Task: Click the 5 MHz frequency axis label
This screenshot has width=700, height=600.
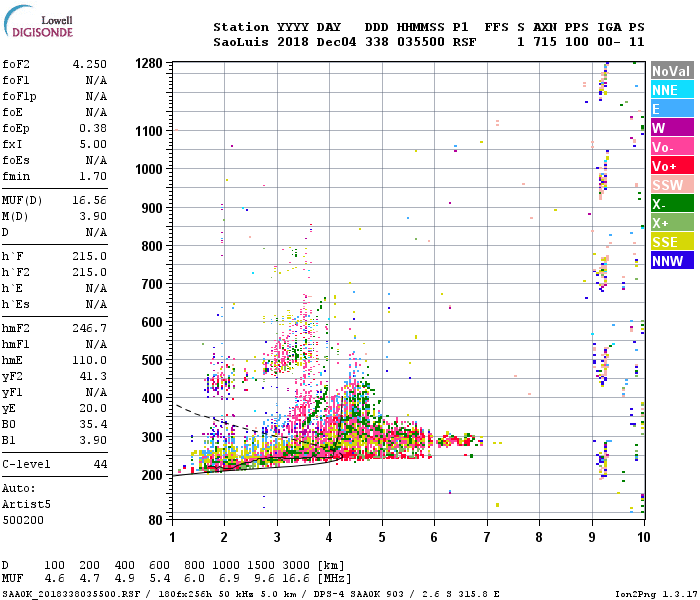Action: pyautogui.click(x=382, y=537)
